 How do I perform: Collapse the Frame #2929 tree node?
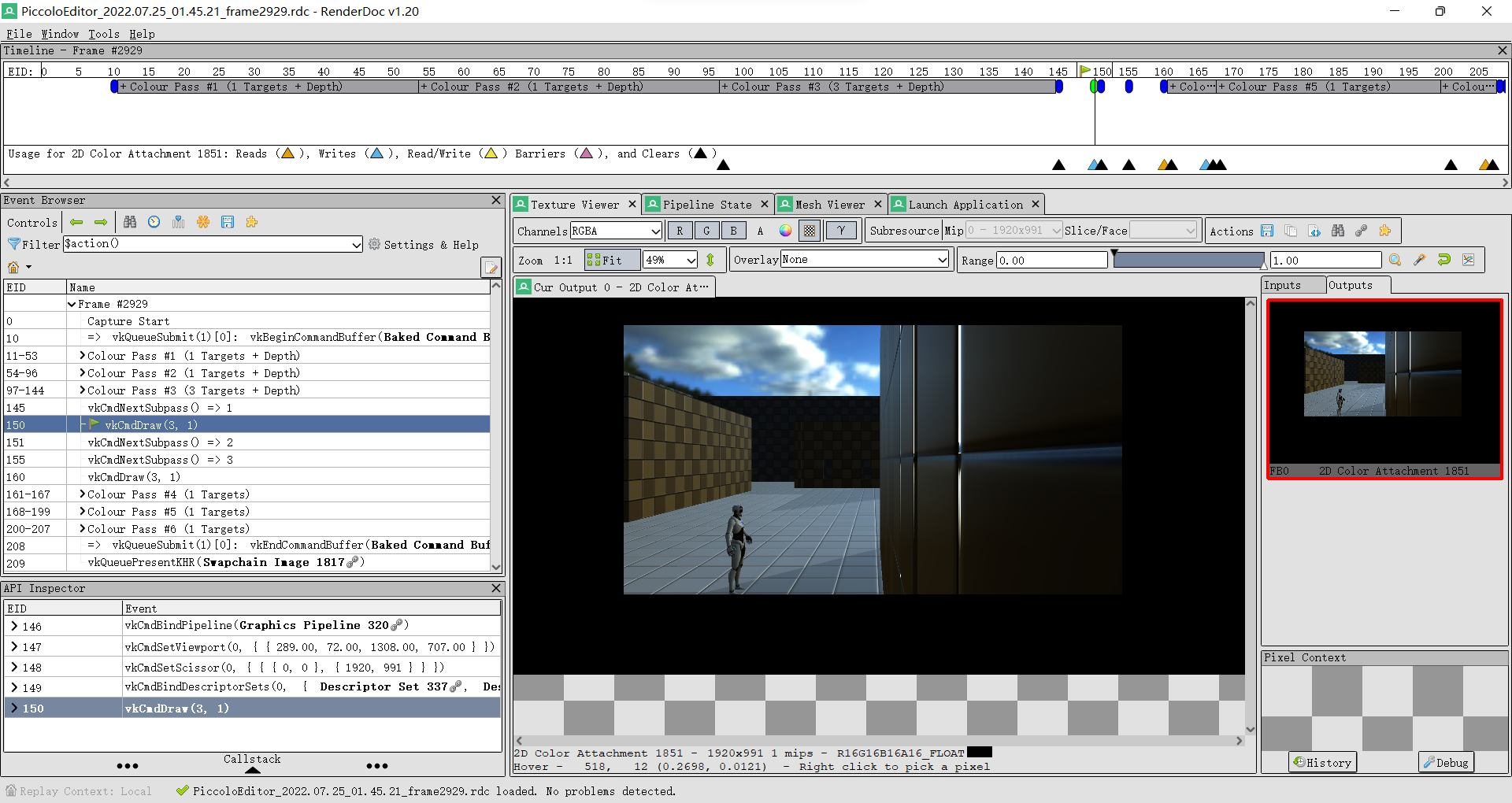(x=72, y=304)
